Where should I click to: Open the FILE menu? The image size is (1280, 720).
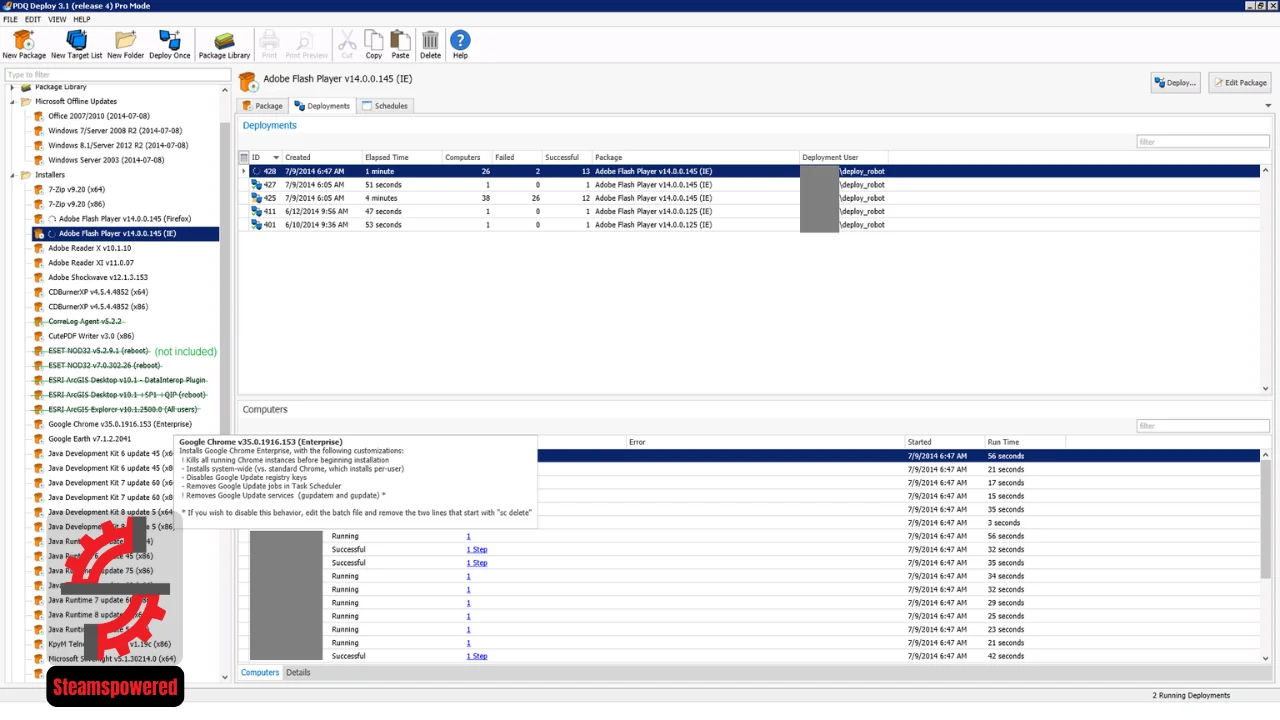(x=10, y=19)
